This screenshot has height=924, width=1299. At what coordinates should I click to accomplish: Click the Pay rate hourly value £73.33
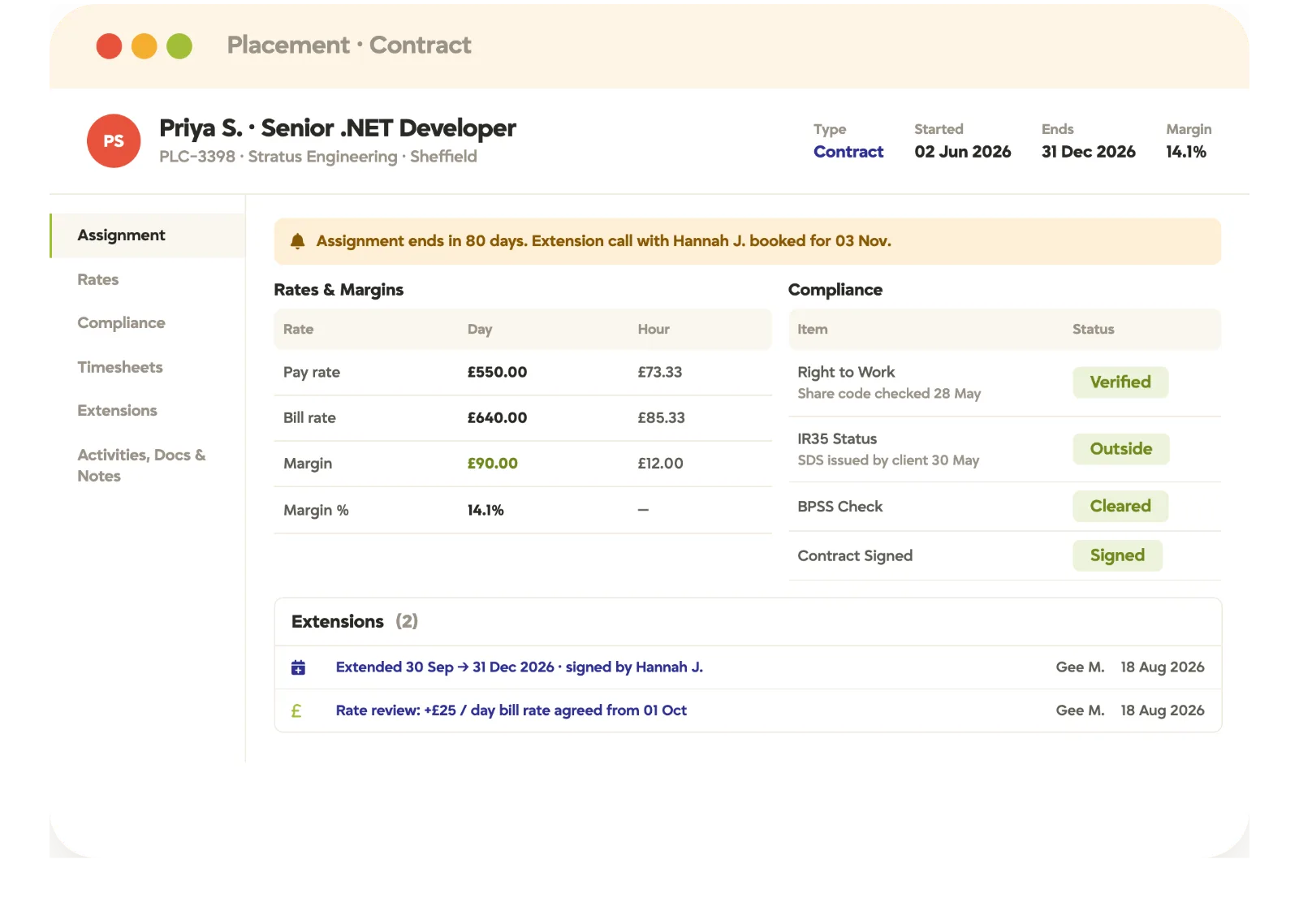[x=659, y=373]
